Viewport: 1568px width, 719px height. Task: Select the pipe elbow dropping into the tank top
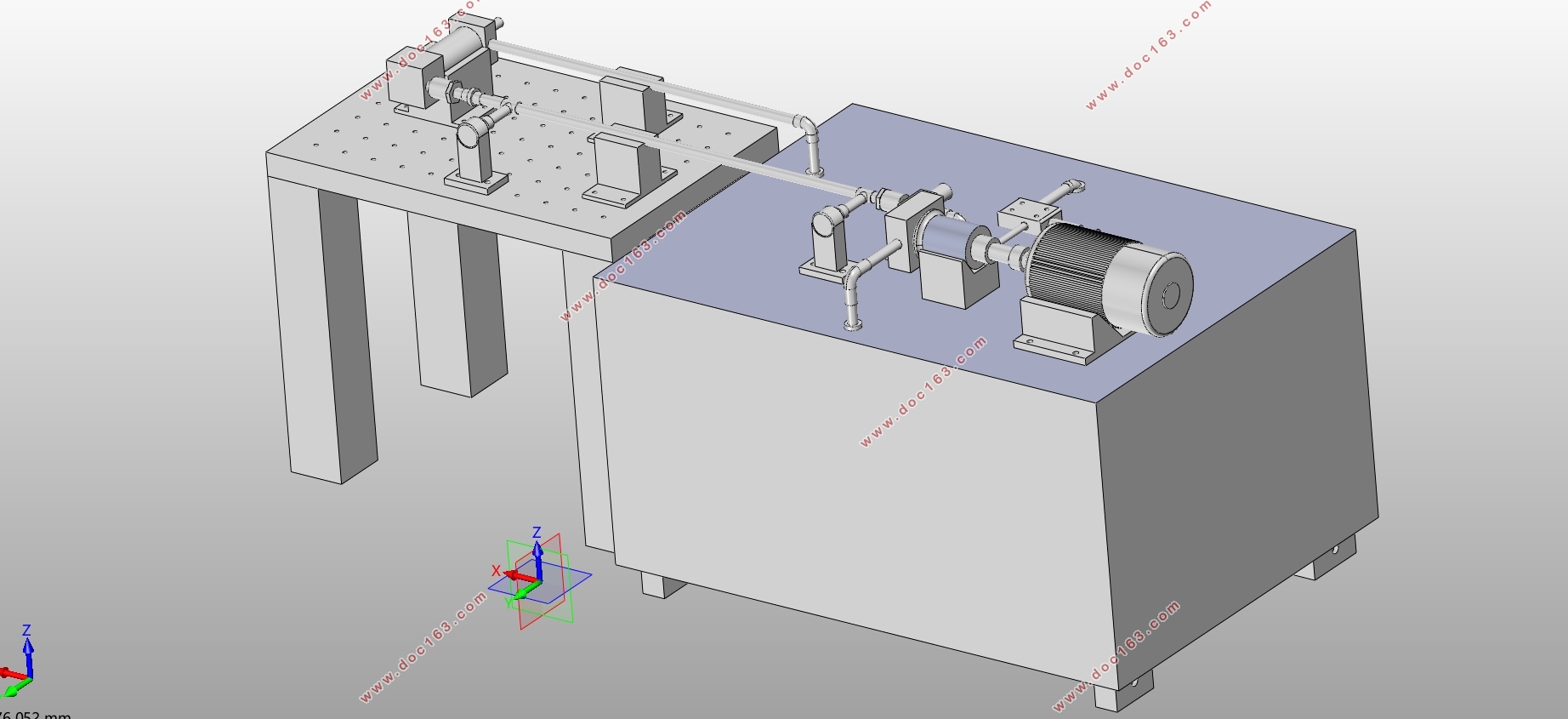(x=810, y=145)
